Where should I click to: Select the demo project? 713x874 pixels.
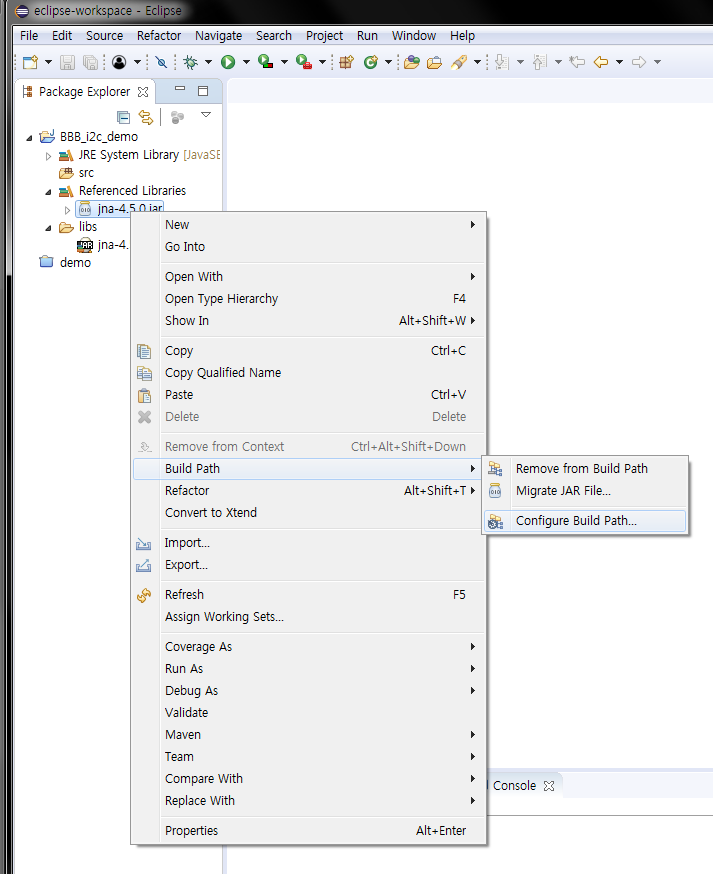[x=65, y=263]
